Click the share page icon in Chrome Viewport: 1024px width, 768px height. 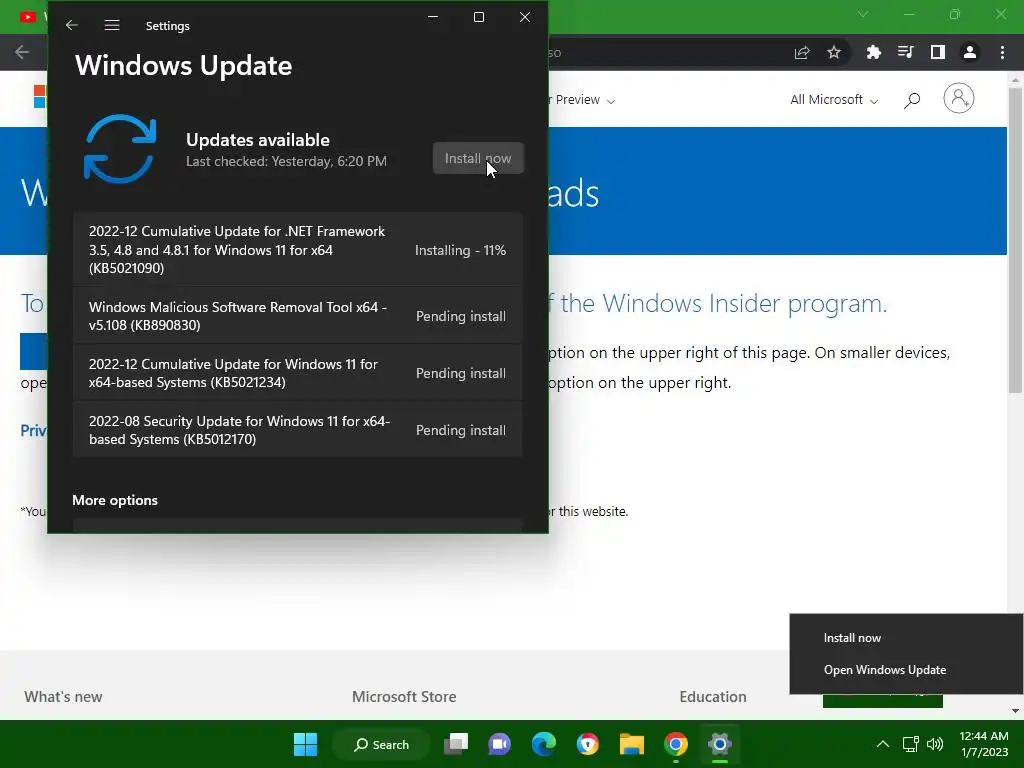click(x=802, y=53)
